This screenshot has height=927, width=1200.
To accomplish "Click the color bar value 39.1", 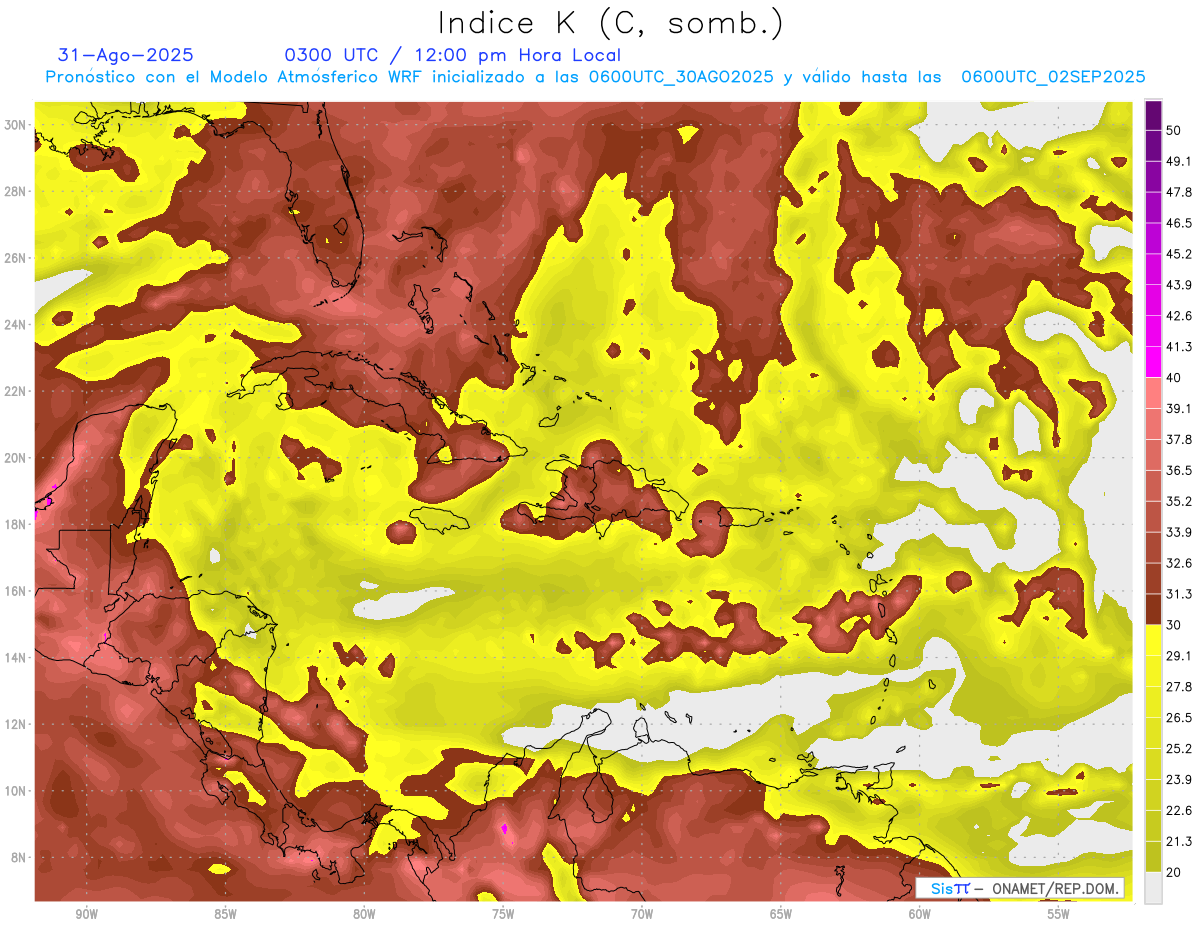I will pyautogui.click(x=1179, y=408).
